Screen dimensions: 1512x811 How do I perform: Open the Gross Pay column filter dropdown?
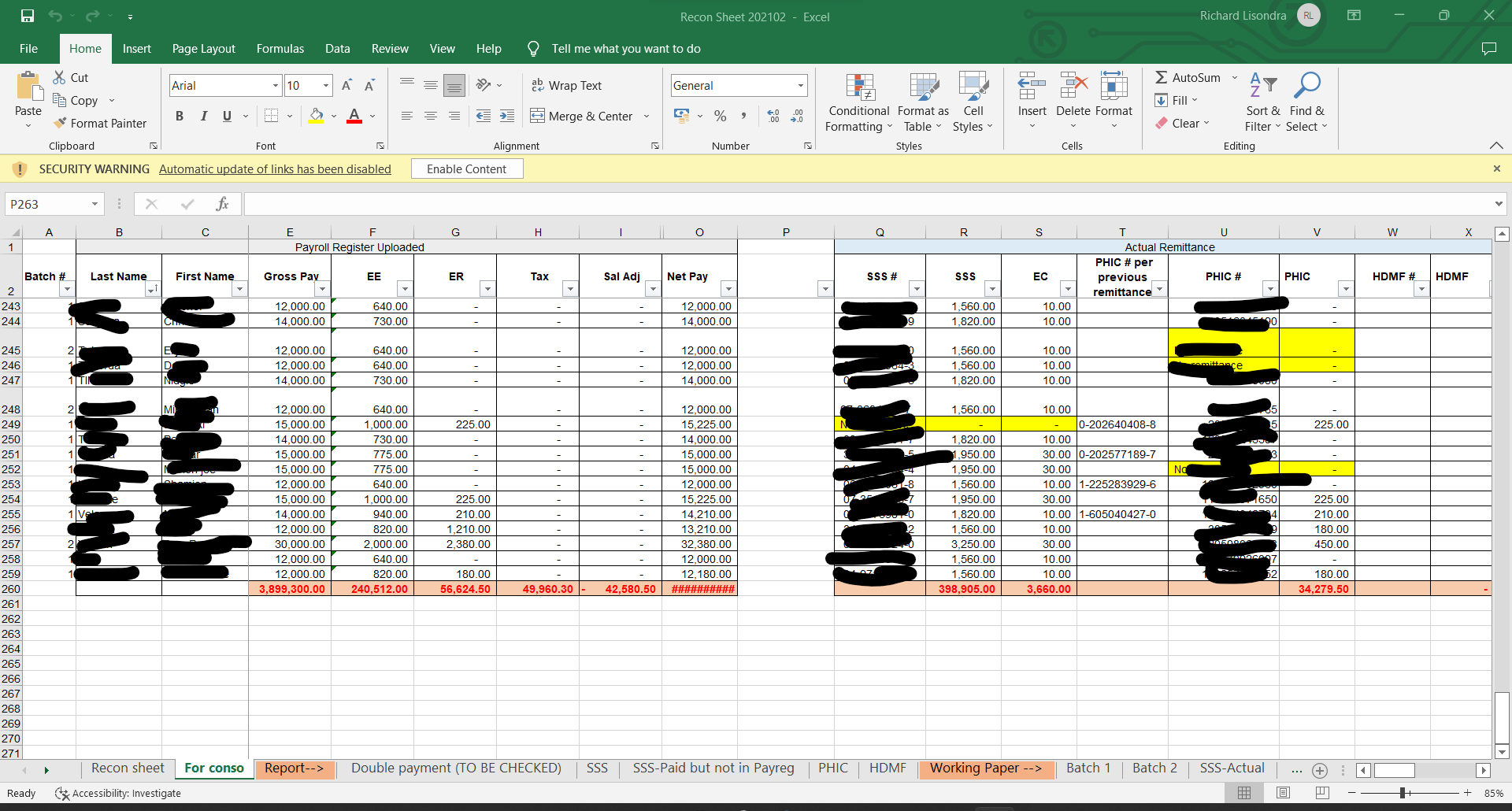322,289
